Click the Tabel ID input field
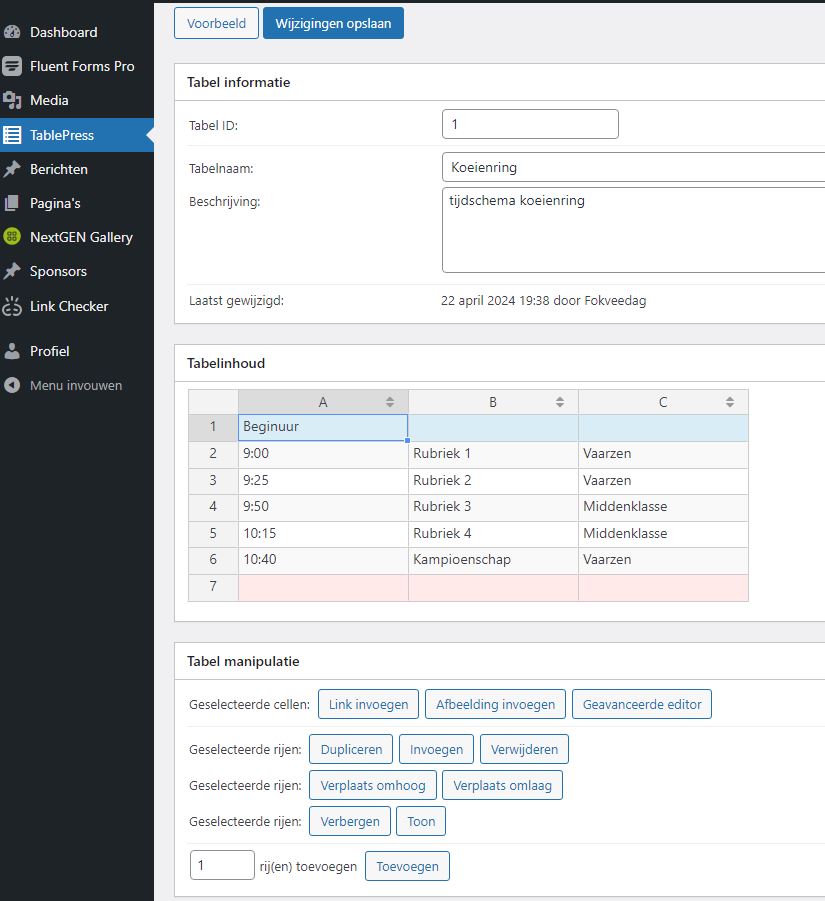Image resolution: width=825 pixels, height=901 pixels. 530,124
